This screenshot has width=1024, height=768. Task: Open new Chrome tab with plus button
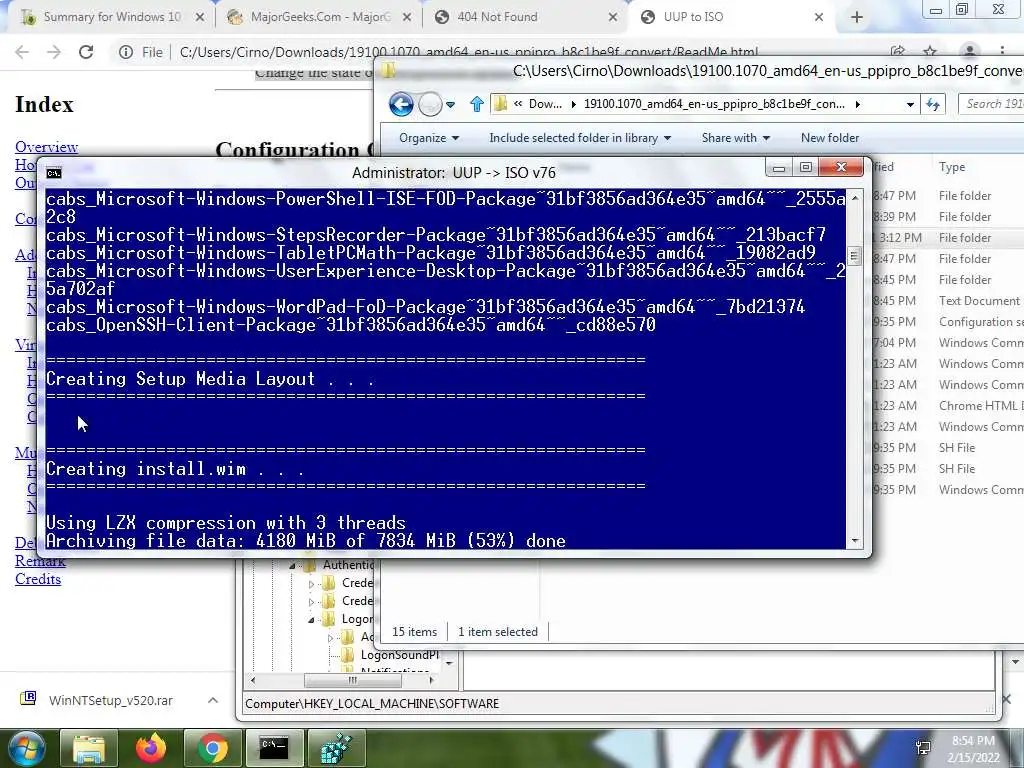point(857,18)
